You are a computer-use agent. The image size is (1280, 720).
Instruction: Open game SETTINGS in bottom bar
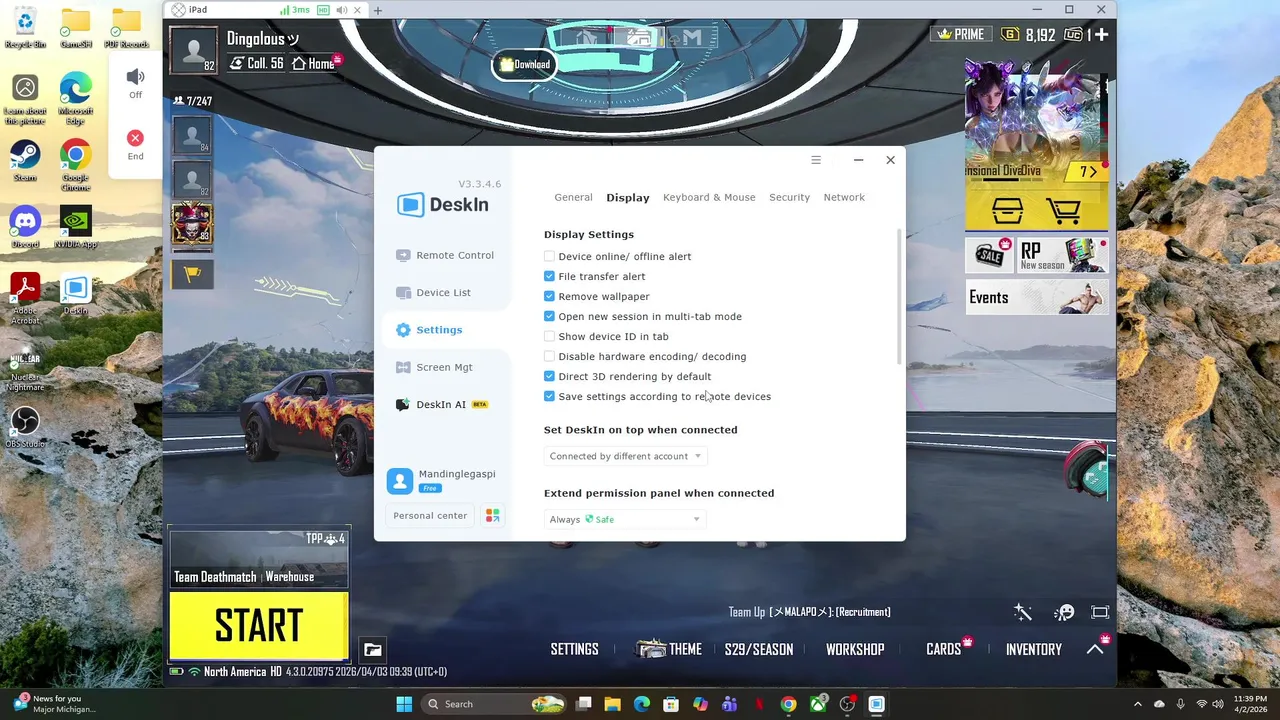pyautogui.click(x=574, y=649)
